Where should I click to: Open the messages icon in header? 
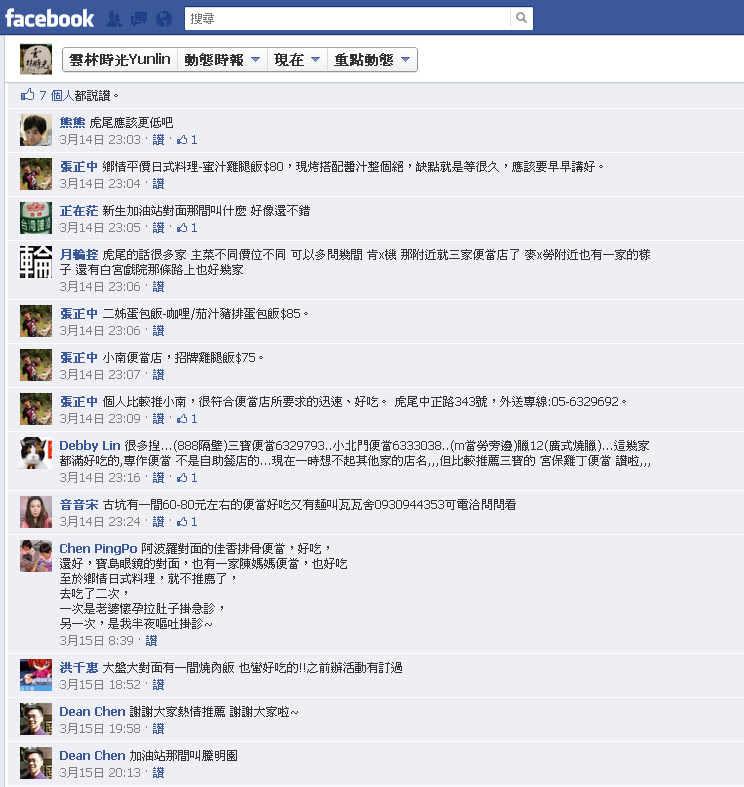139,19
